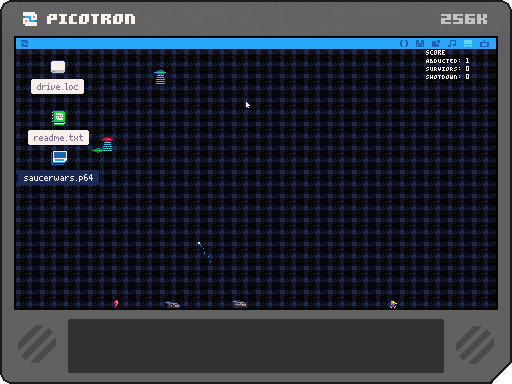This screenshot has height=384, width=512.
Task: Open the music note sound editor
Action: pos(452,44)
